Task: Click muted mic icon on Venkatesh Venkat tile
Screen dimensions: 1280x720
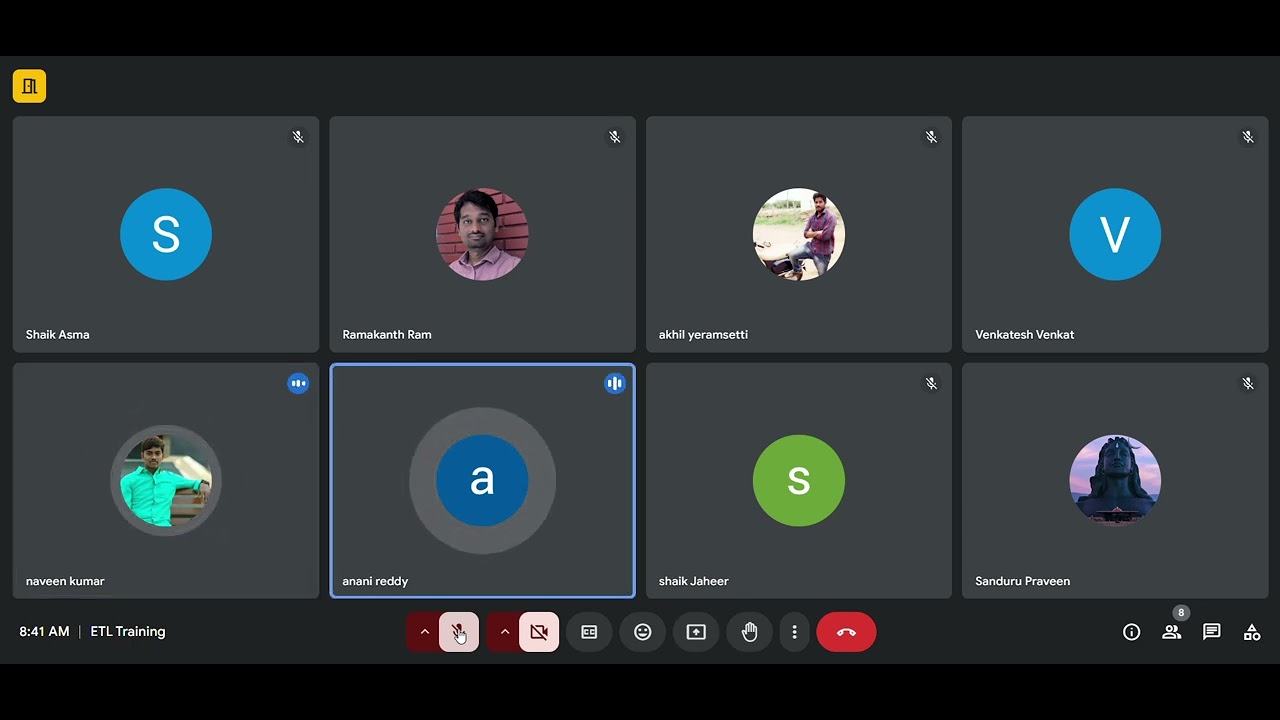Action: point(1248,136)
